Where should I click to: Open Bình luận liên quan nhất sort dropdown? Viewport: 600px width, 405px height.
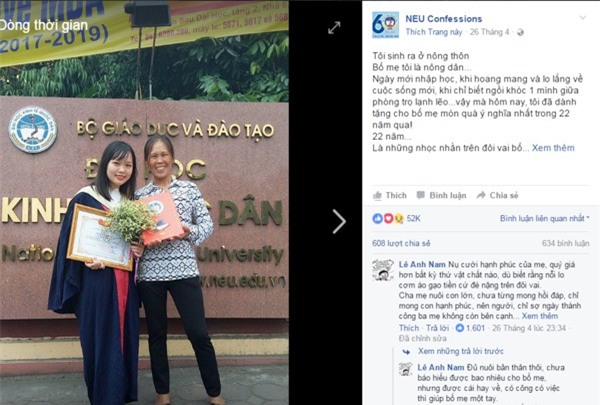[x=545, y=218]
